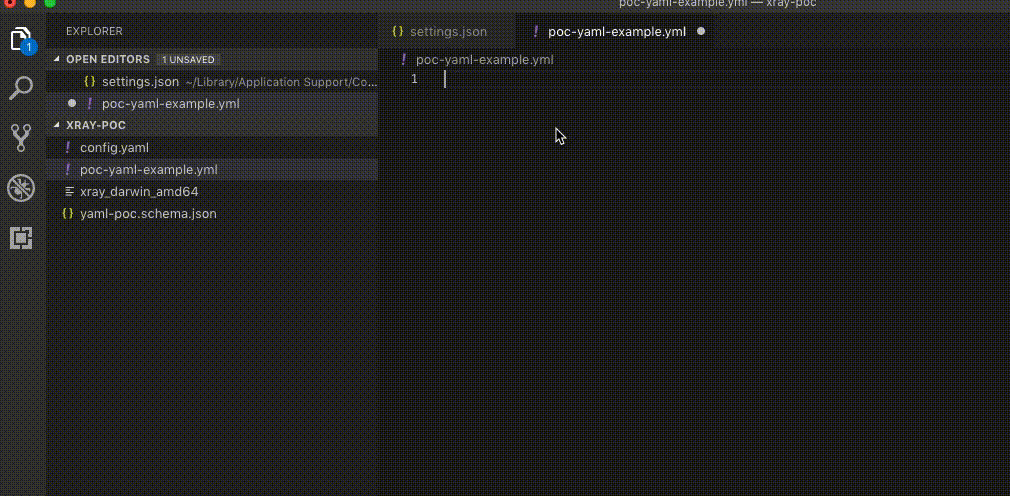Click line number 1 in the gutter
This screenshot has height=496, width=1010.
pos(414,79)
